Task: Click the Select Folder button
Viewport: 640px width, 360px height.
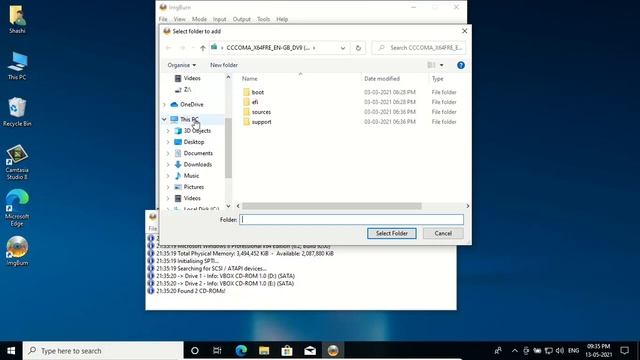Action: point(392,233)
